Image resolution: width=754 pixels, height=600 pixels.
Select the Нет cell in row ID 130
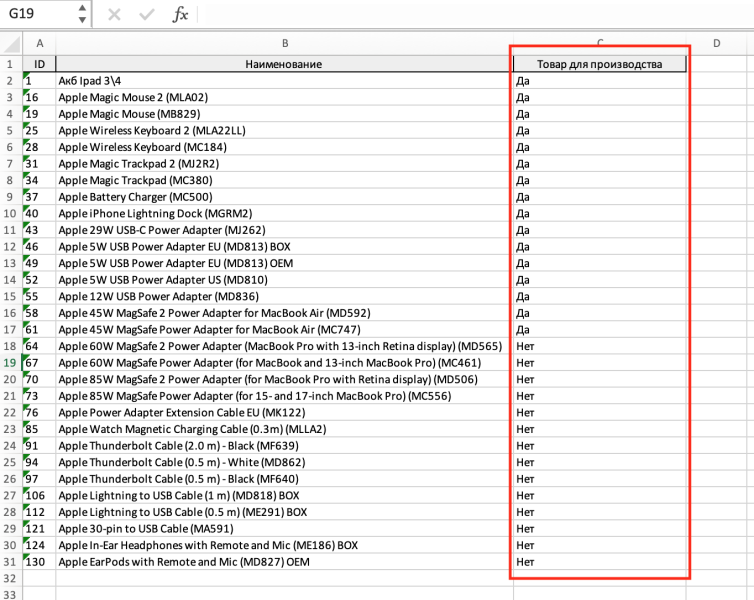tap(600, 562)
